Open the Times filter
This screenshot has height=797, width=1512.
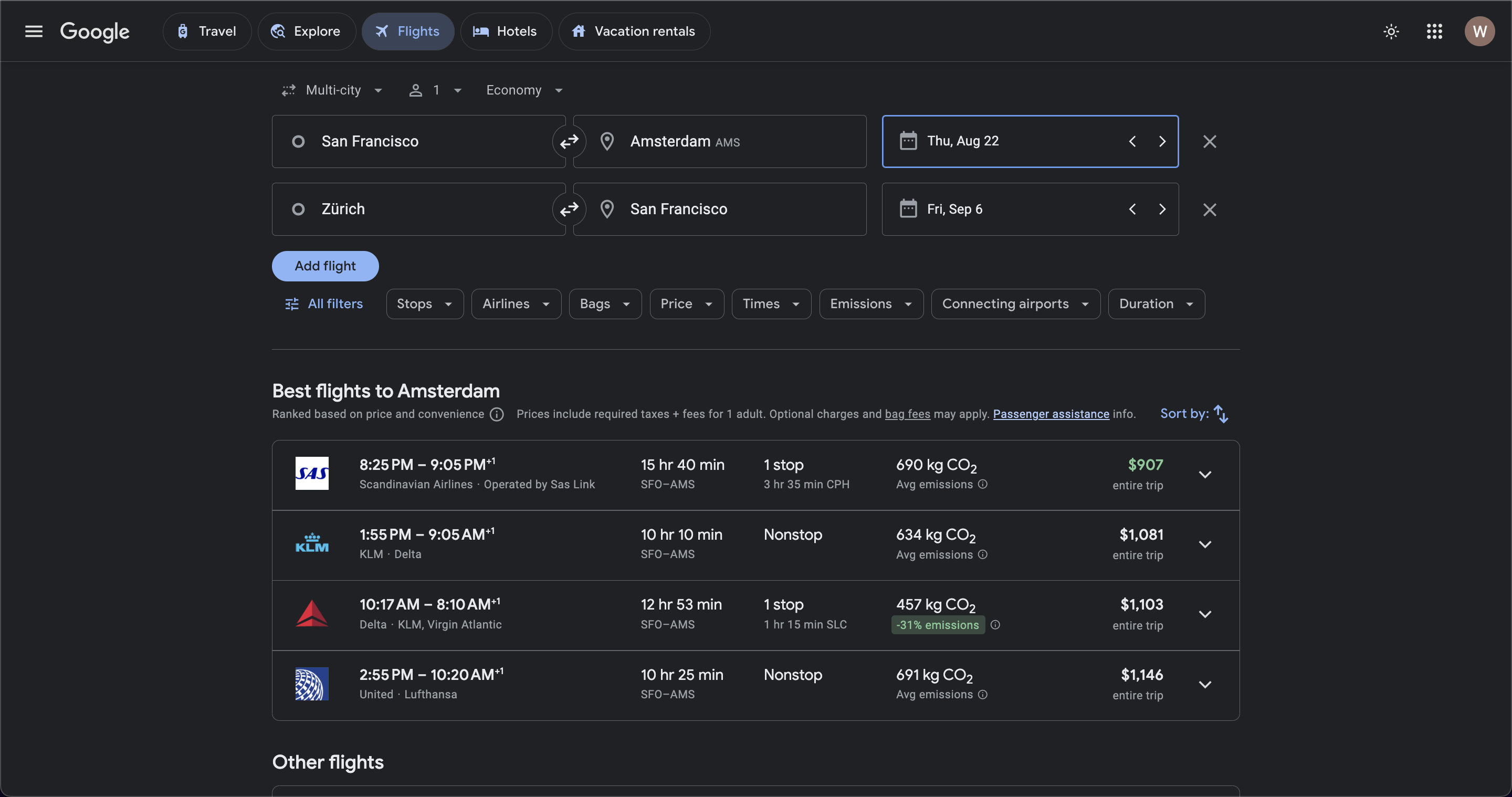pos(771,304)
